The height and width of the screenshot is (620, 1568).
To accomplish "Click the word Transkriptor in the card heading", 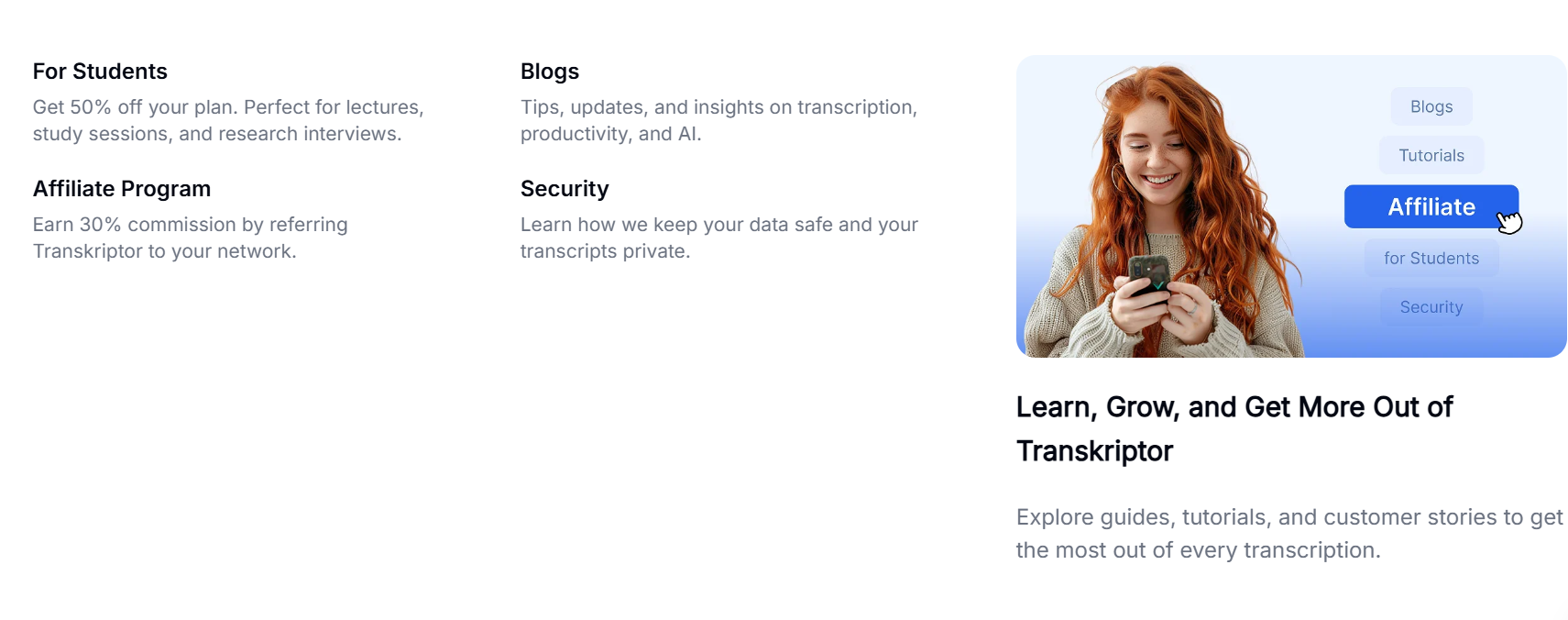I will tap(1094, 451).
